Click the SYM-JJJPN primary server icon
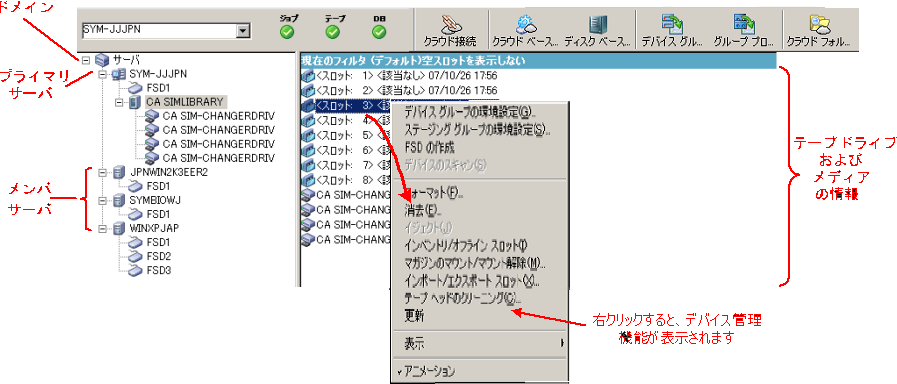 pos(119,74)
